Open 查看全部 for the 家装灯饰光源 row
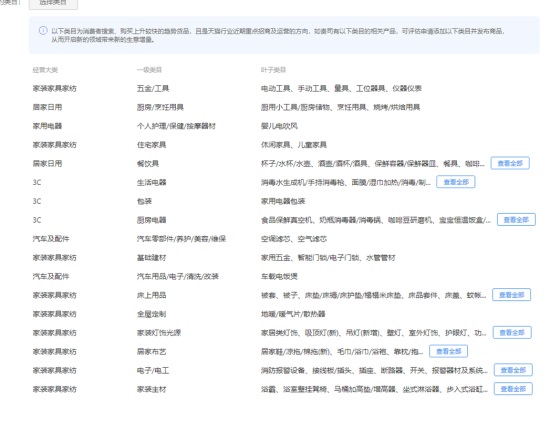The height and width of the screenshot is (421, 550). click(512, 333)
